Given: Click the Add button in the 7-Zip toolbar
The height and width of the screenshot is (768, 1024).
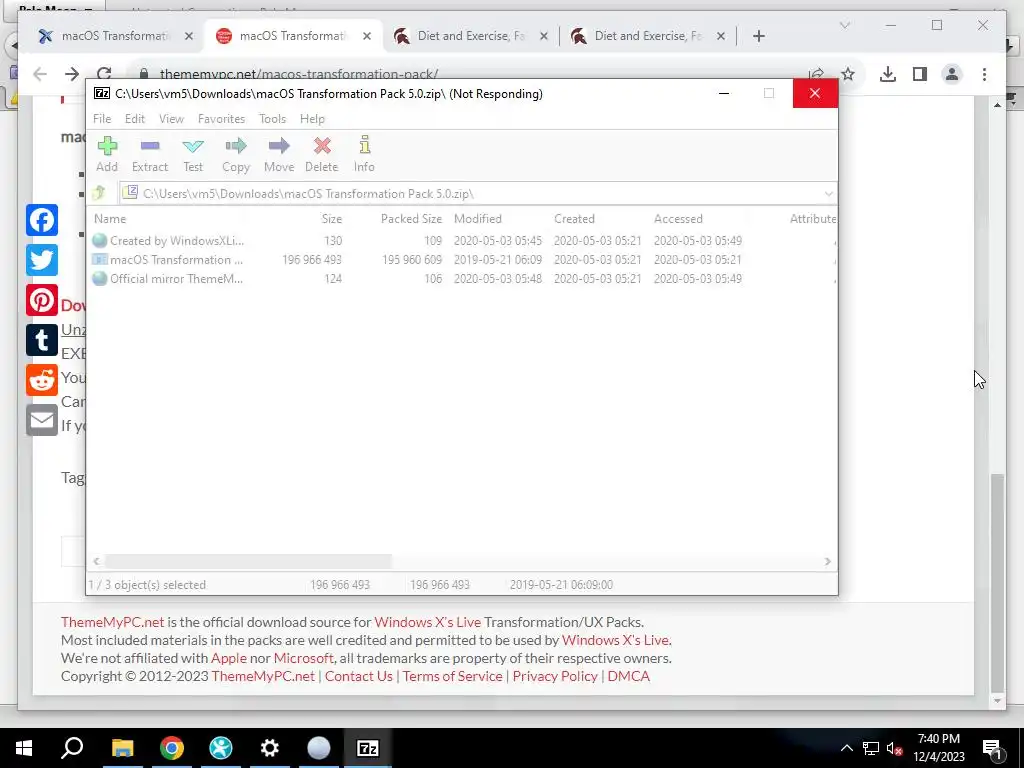Looking at the screenshot, I should [x=107, y=154].
